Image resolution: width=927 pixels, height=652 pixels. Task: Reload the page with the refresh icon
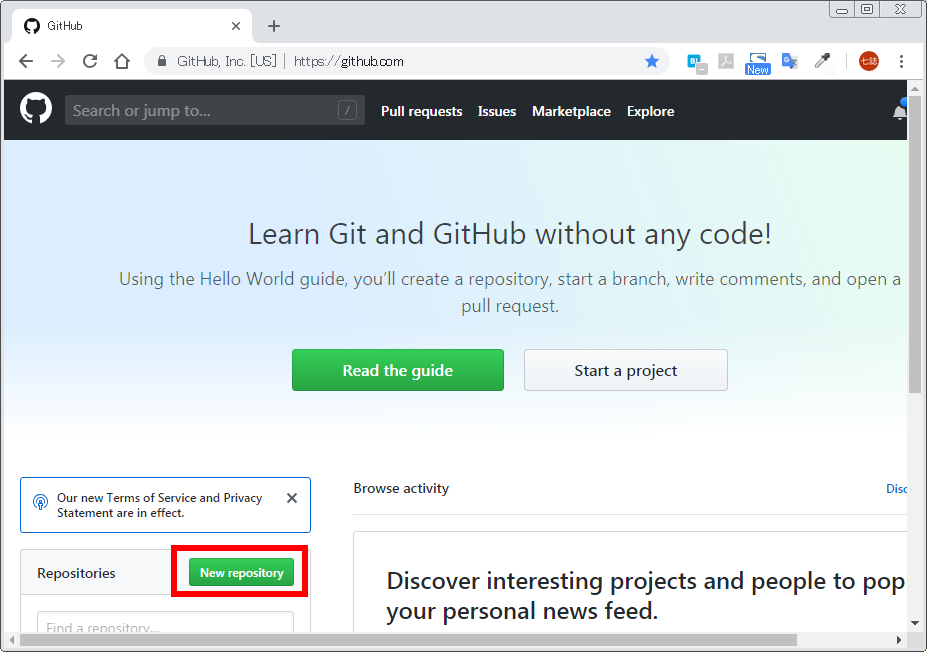tap(90, 61)
